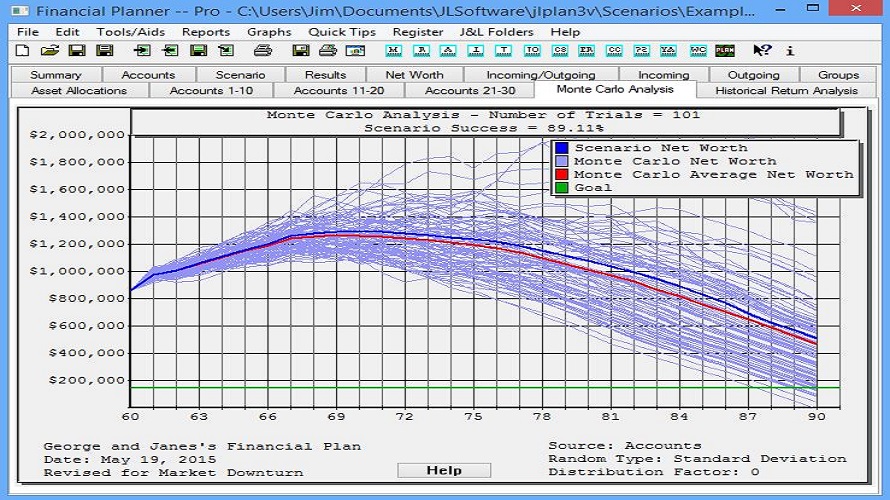Click the 'I' toolbar shortcut icon
The width and height of the screenshot is (890, 500).
pos(476,51)
